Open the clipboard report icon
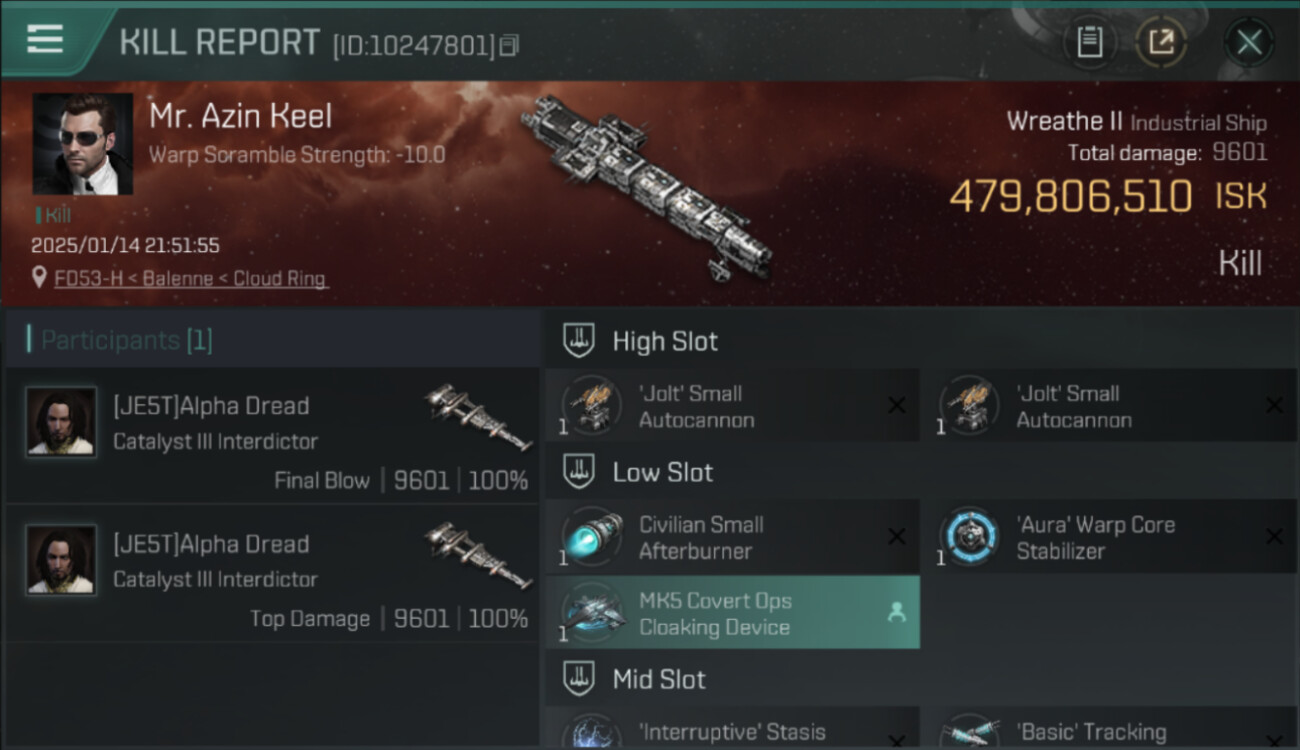The image size is (1300, 750). [1089, 42]
